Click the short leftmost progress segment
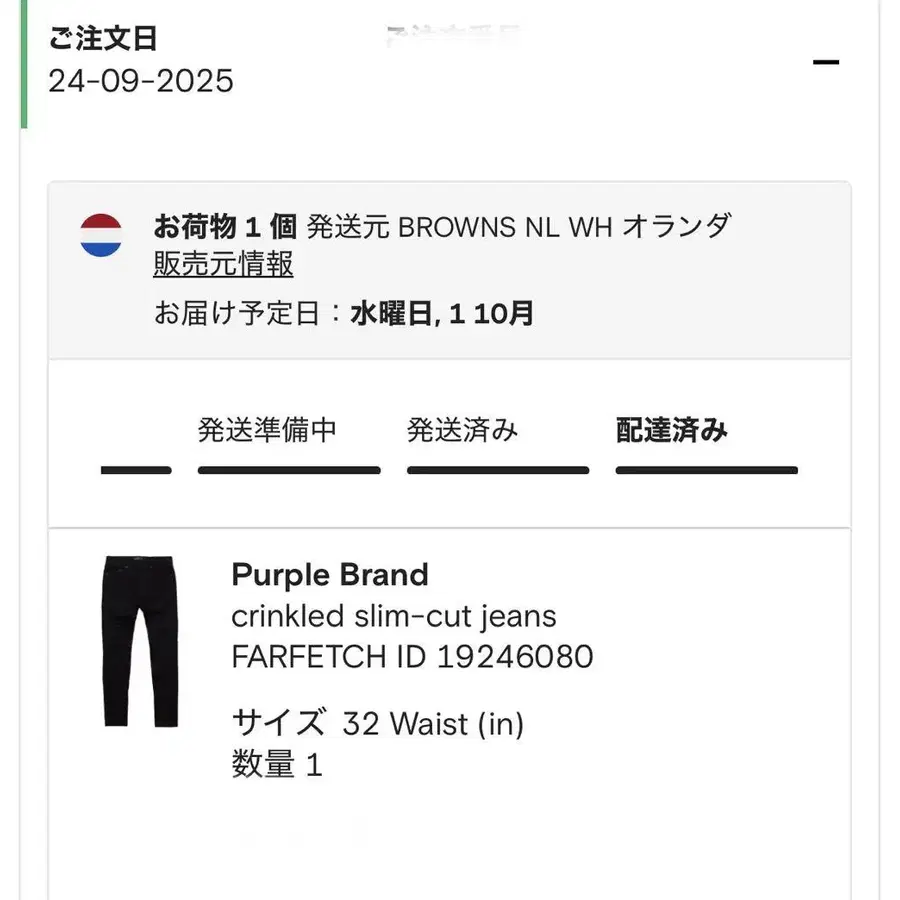This screenshot has height=900, width=900. tap(136, 470)
